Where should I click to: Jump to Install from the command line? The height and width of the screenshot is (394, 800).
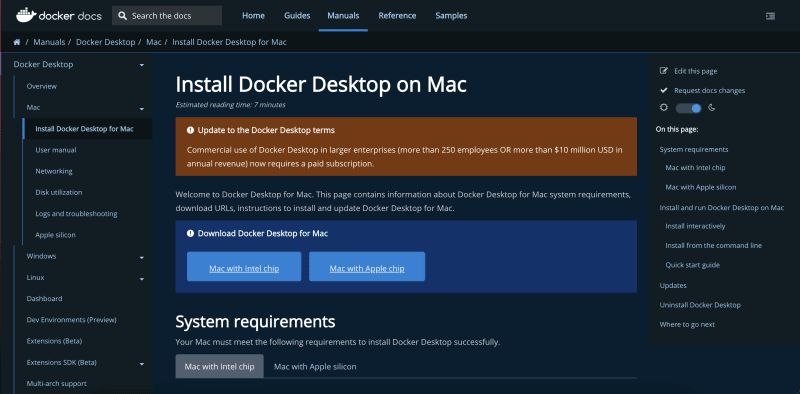[x=713, y=245]
